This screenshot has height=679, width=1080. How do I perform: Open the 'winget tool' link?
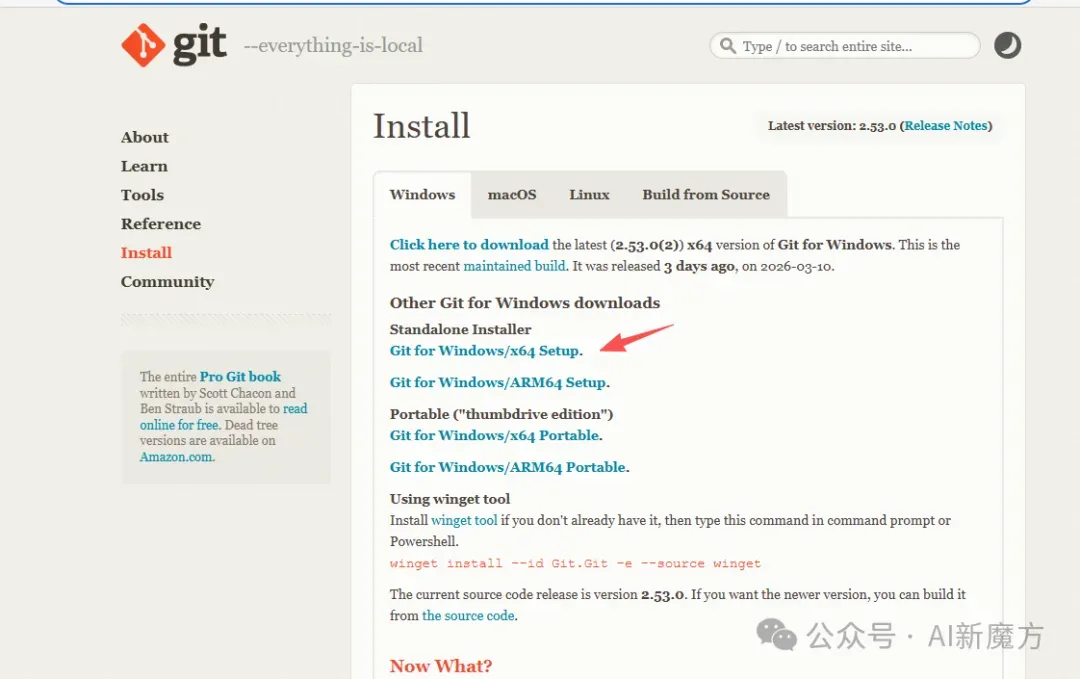(464, 521)
